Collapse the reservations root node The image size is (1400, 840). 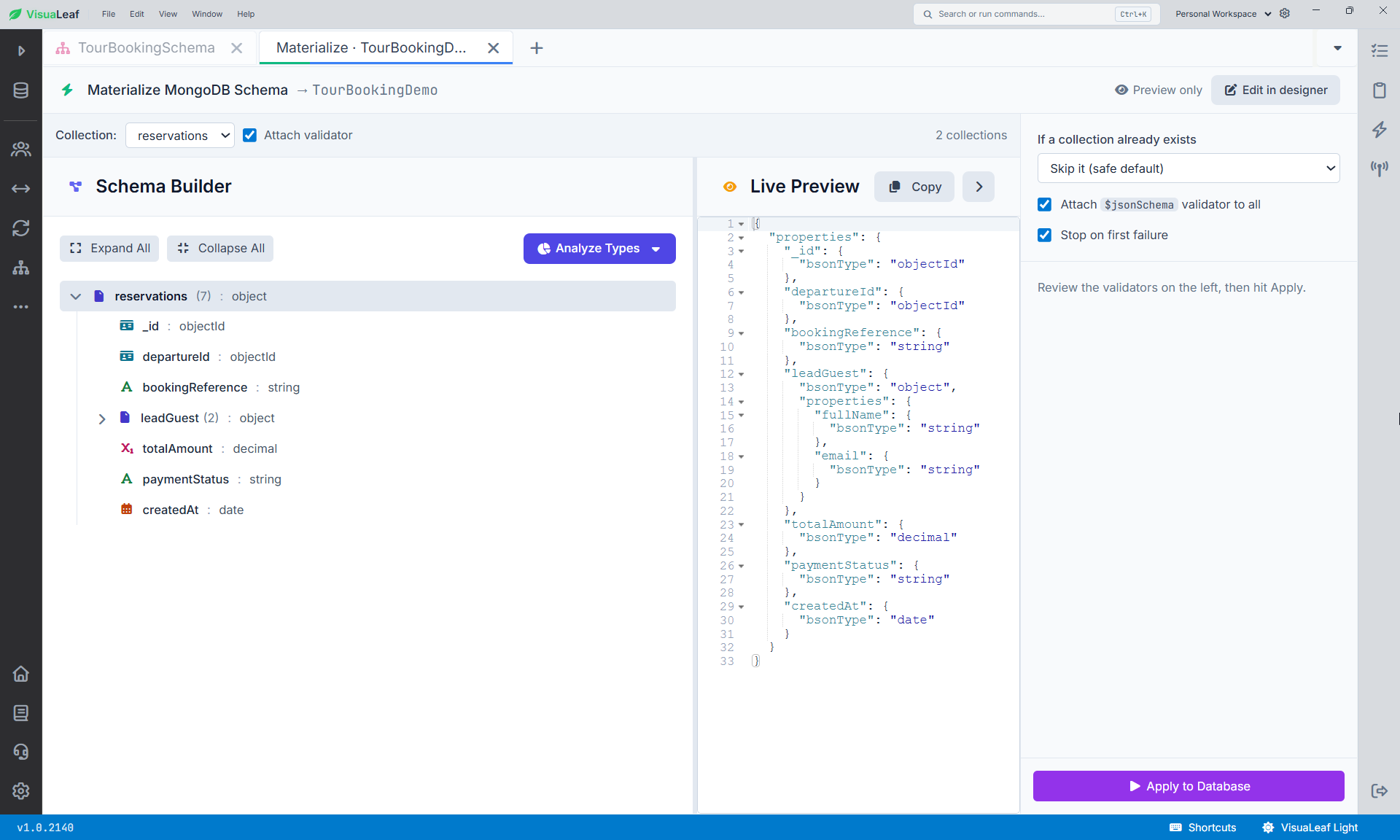coord(76,296)
